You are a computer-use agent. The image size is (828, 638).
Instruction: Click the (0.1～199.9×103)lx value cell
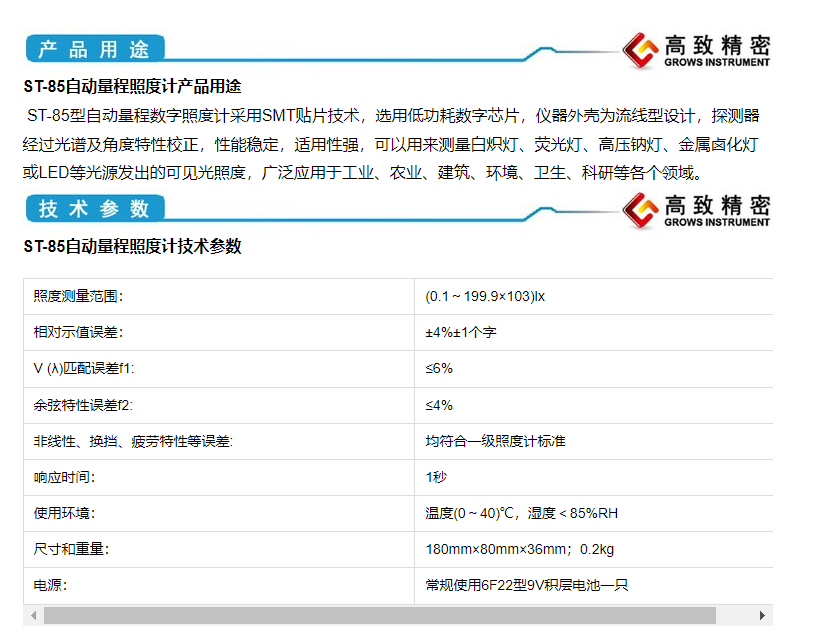click(485, 296)
